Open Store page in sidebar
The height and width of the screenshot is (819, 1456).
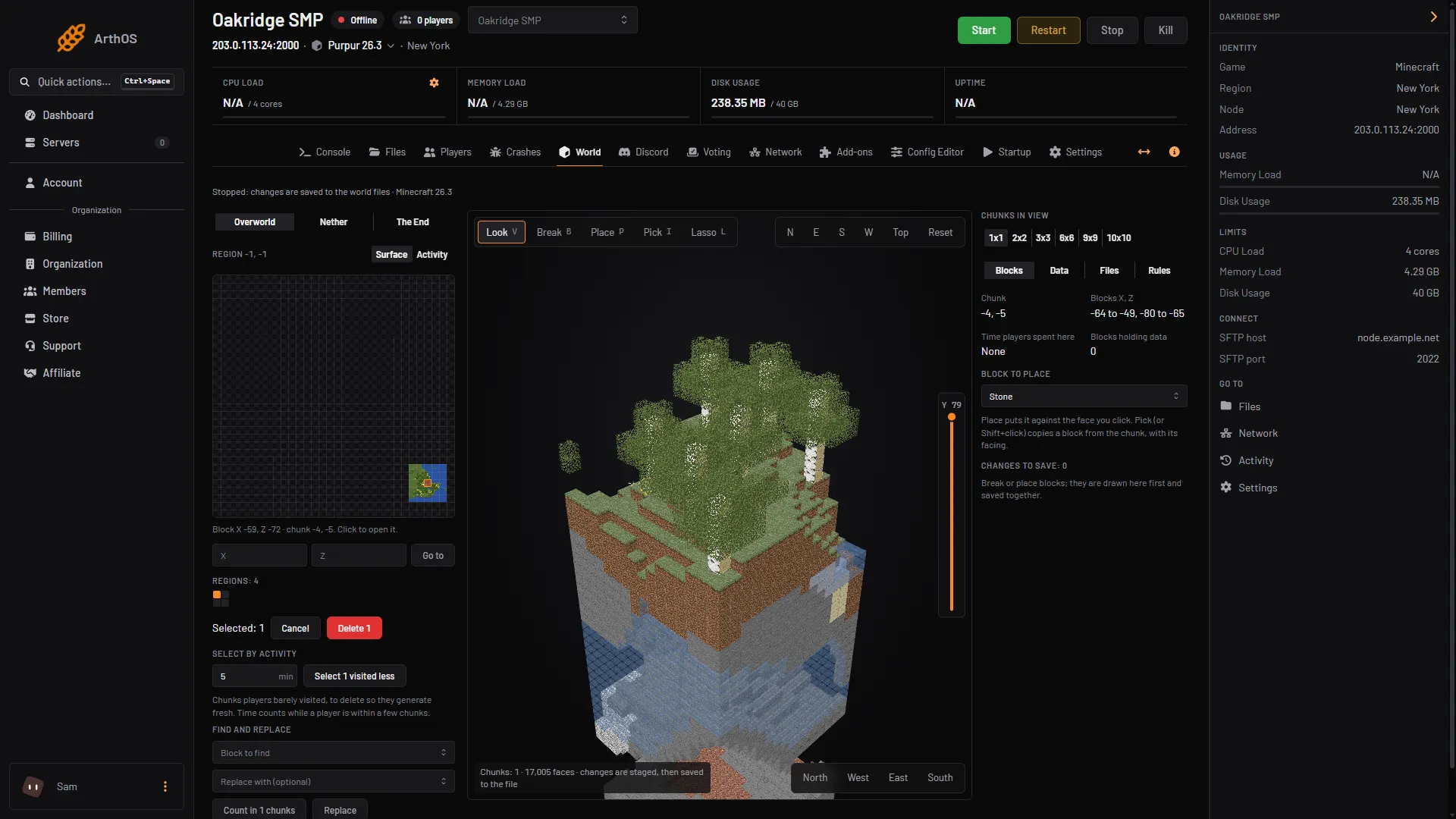[55, 318]
